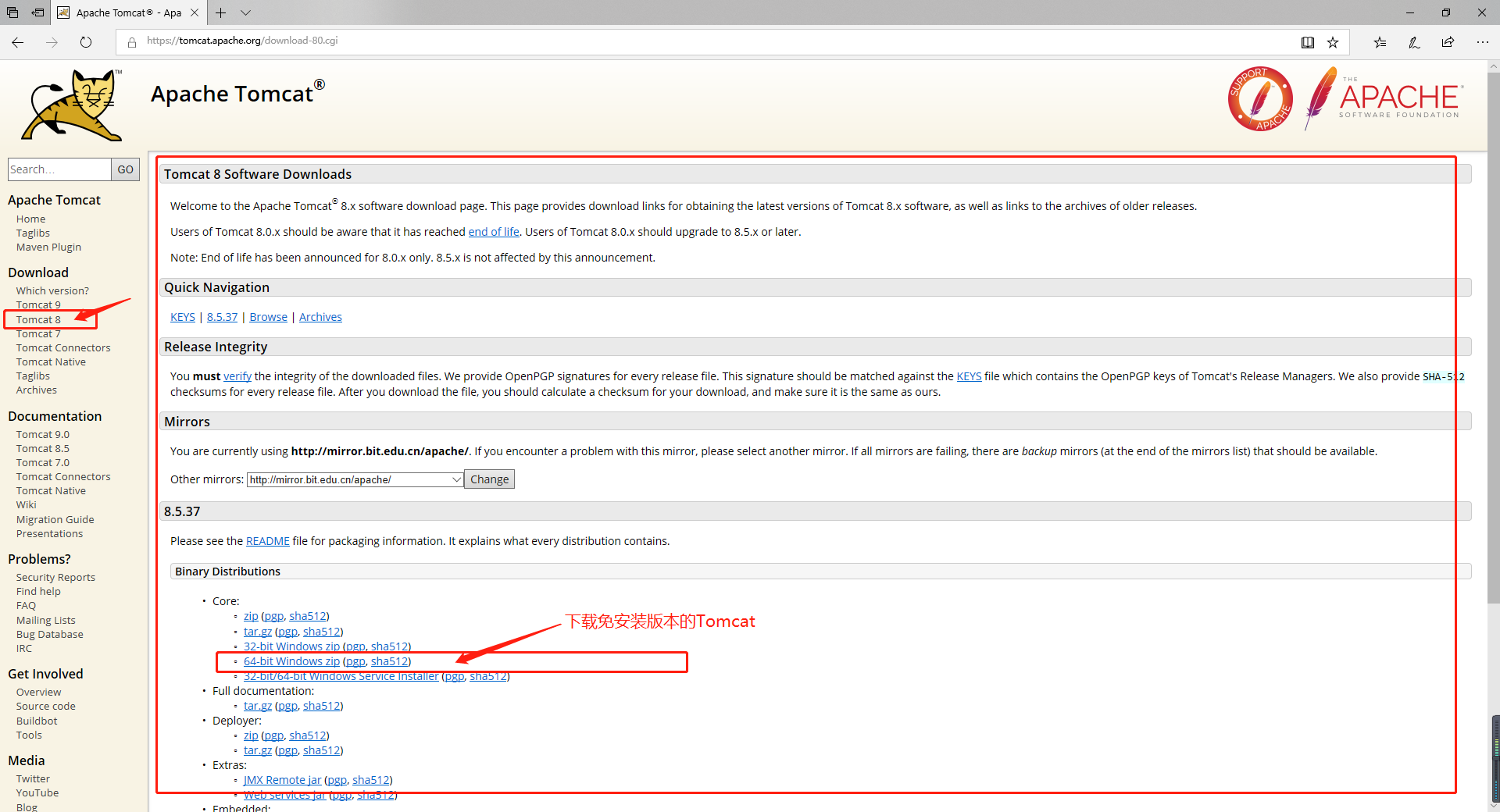The height and width of the screenshot is (812, 1500).
Task: Download Deployer zip
Action: click(x=251, y=735)
